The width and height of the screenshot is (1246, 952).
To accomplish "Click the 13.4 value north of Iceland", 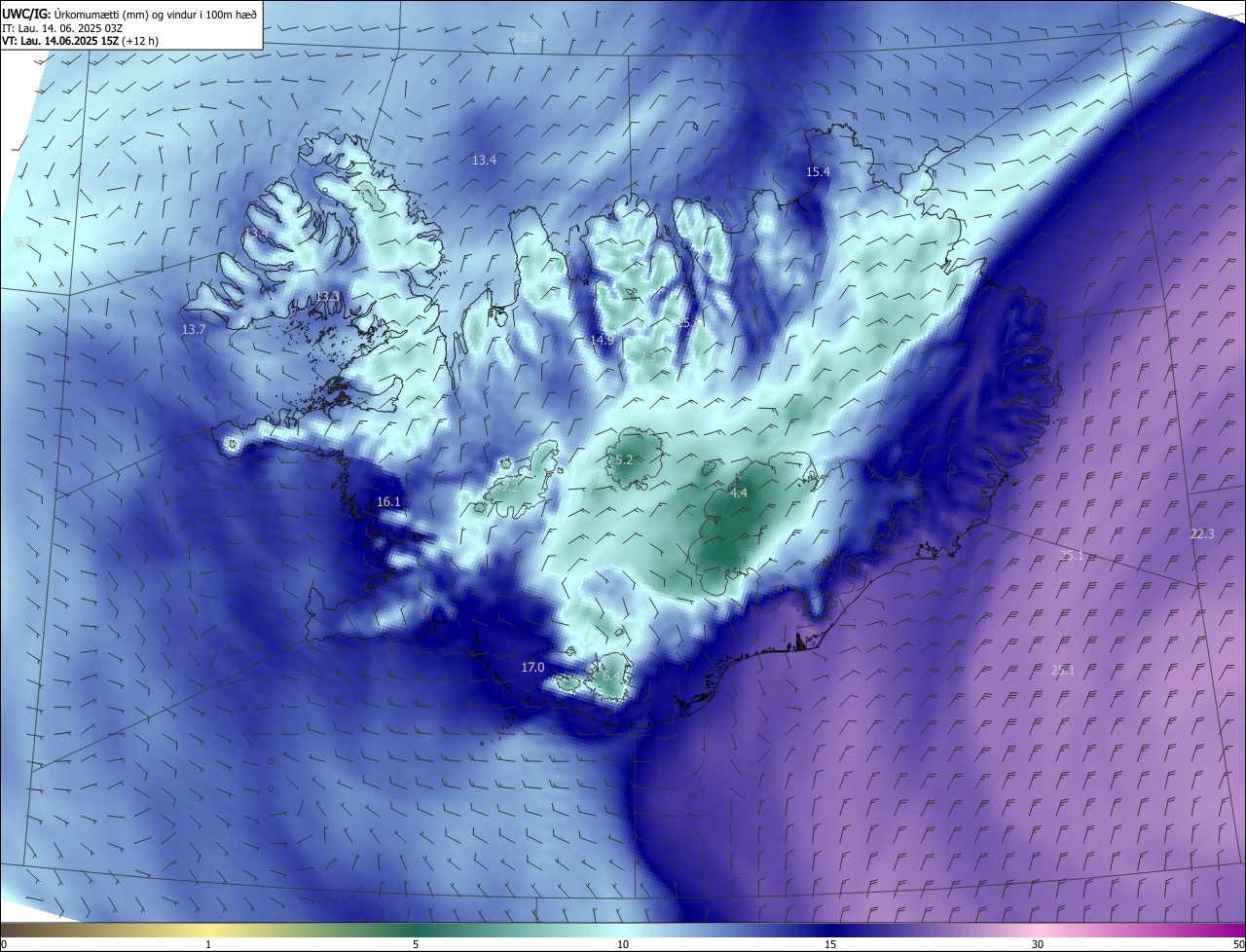I will pyautogui.click(x=484, y=160).
